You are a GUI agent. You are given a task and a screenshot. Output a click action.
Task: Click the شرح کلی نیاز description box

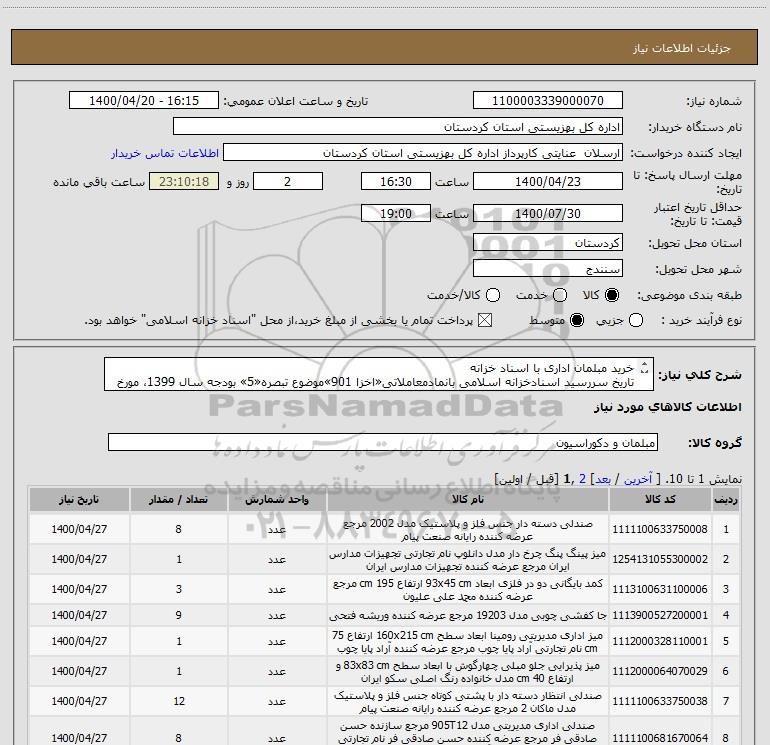[379, 374]
